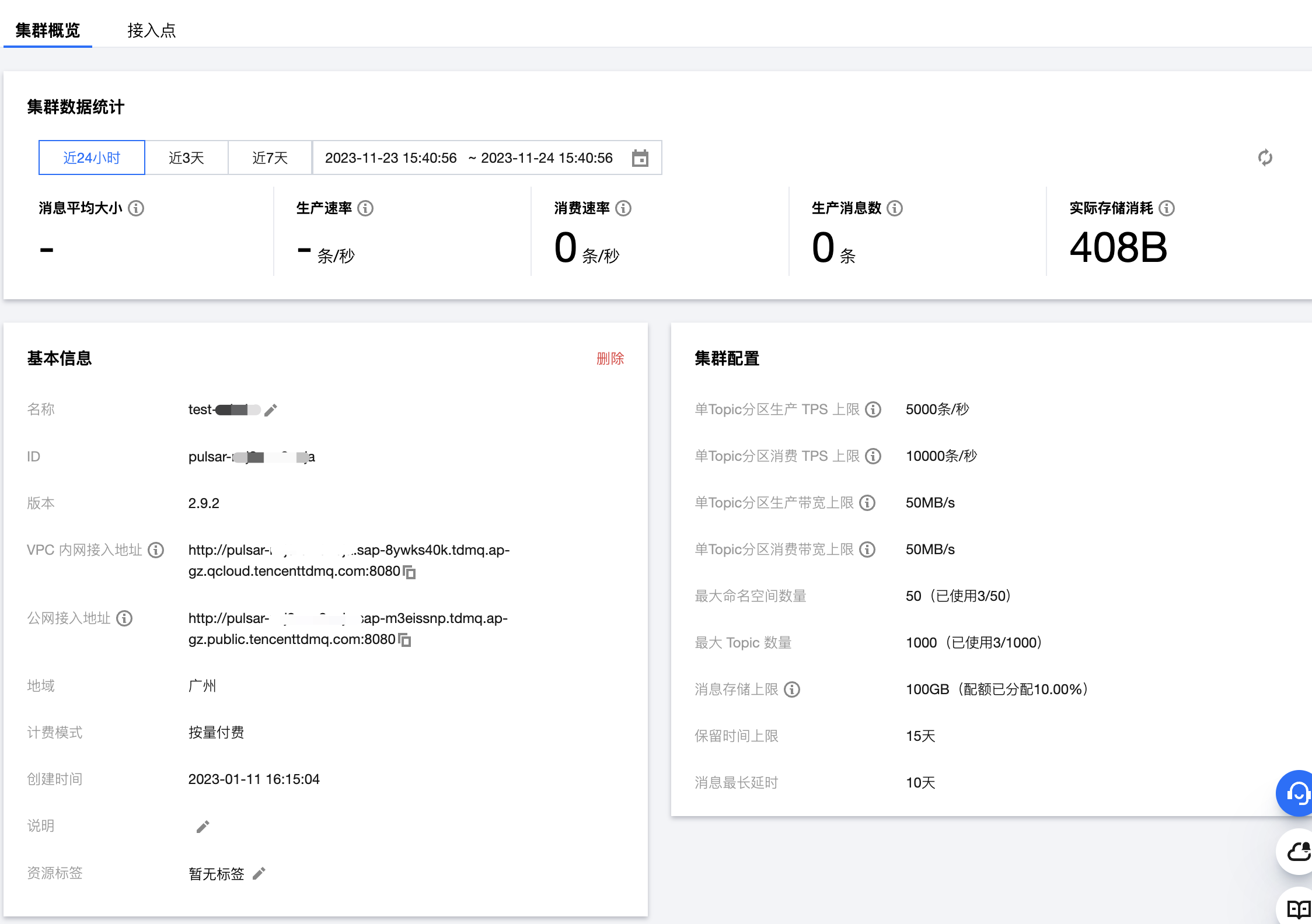Edit the cluster name with pencil icon

pyautogui.click(x=270, y=410)
